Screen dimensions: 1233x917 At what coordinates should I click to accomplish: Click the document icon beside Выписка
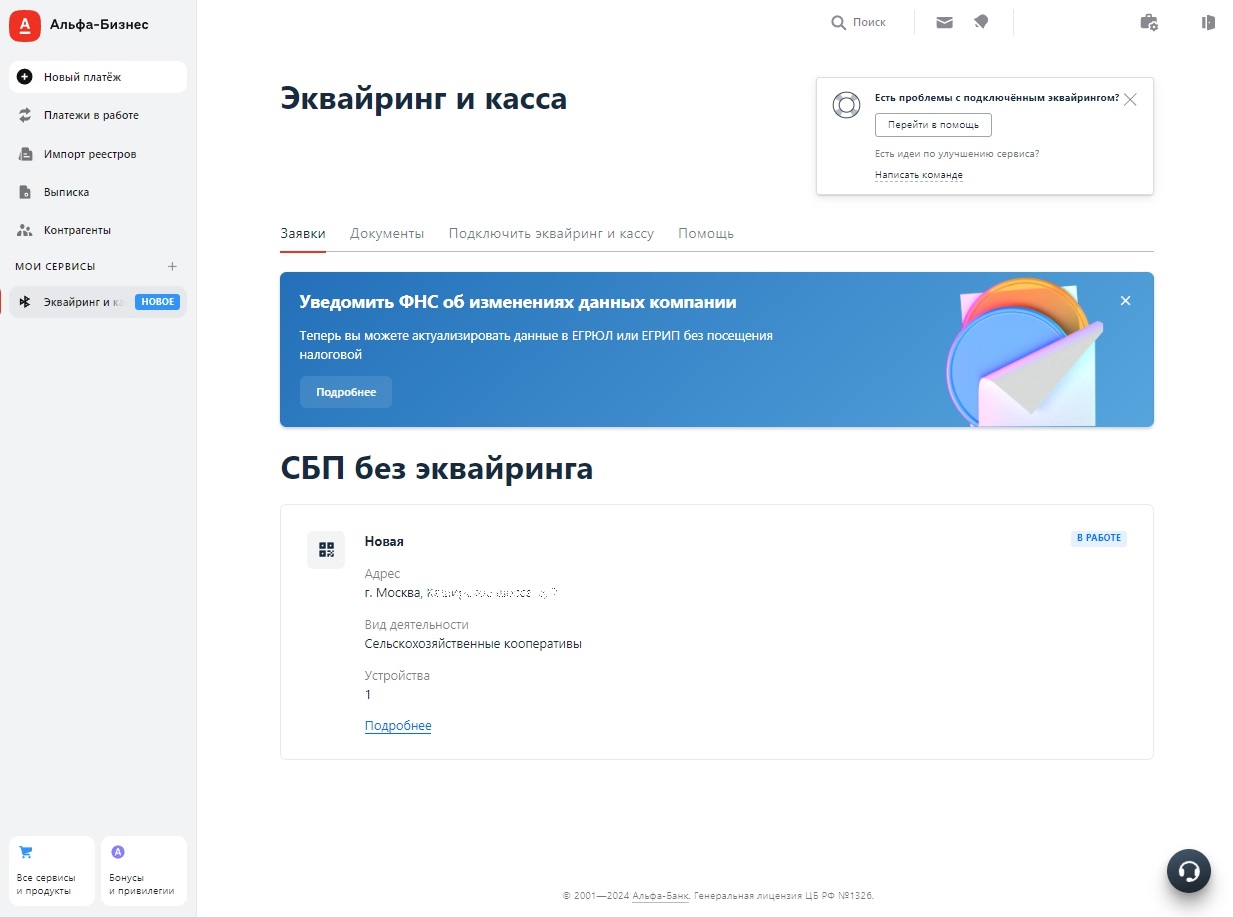pos(25,192)
